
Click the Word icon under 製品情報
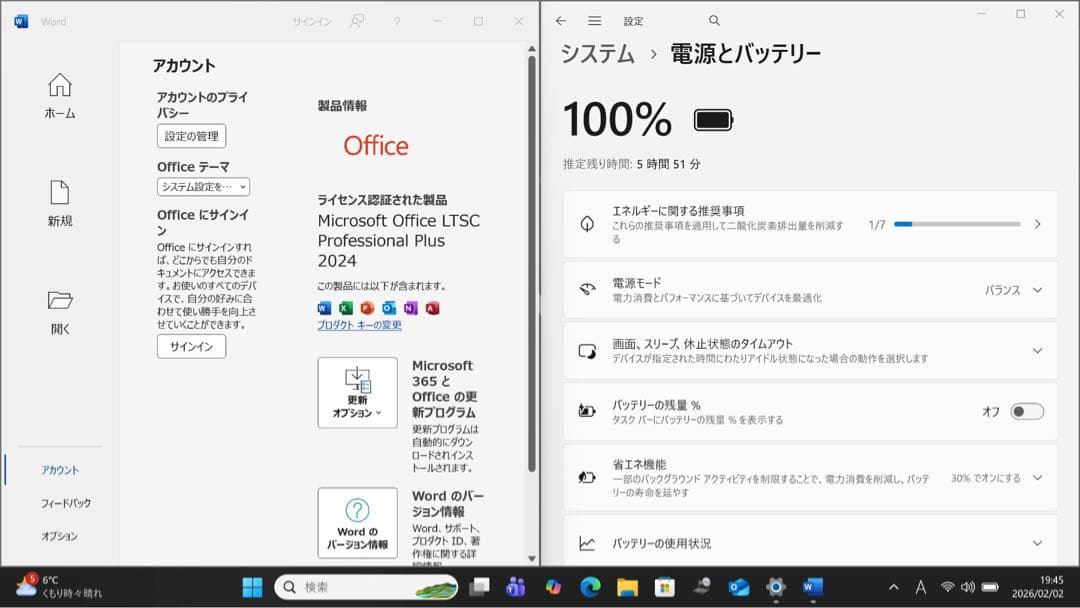(x=323, y=308)
